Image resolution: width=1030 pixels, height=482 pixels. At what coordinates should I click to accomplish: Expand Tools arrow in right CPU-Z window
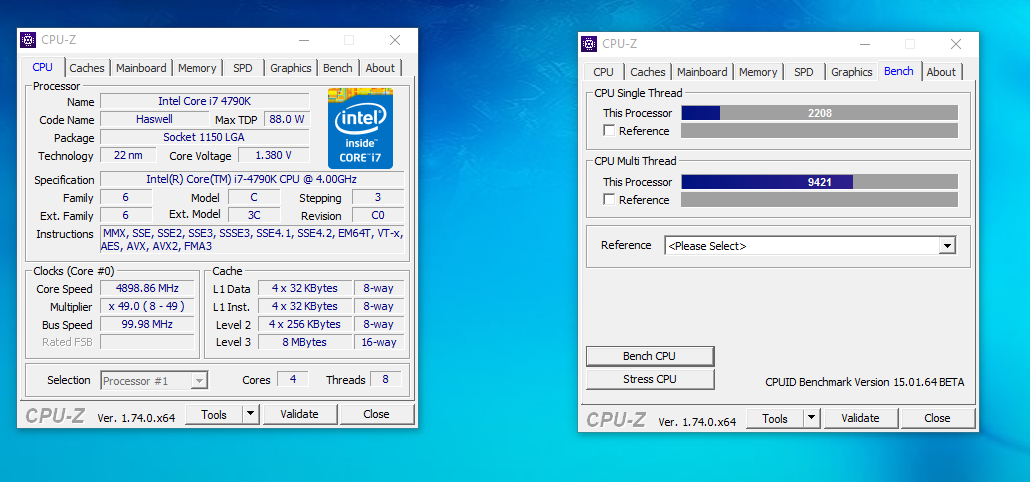(812, 418)
